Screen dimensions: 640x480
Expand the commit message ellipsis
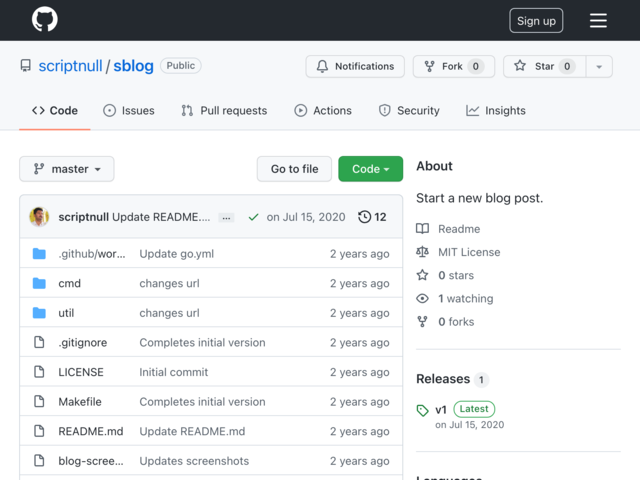226,218
